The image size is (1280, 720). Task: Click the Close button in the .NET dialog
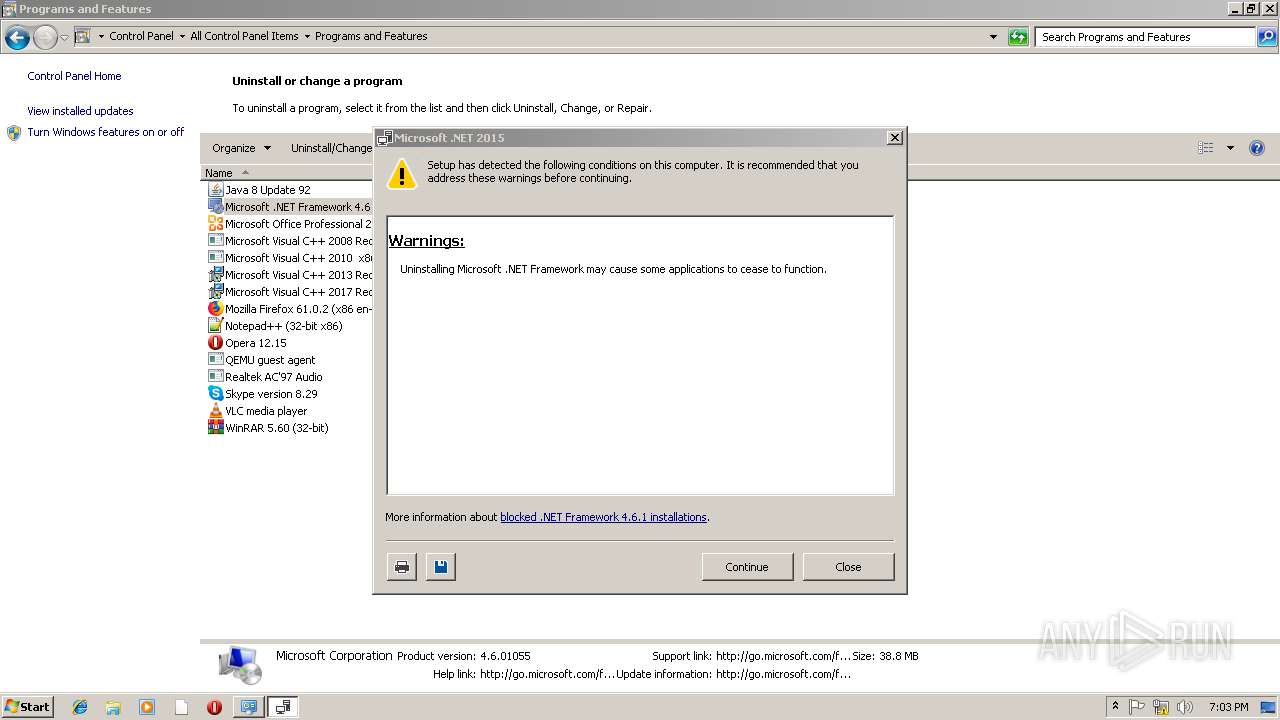coord(848,567)
